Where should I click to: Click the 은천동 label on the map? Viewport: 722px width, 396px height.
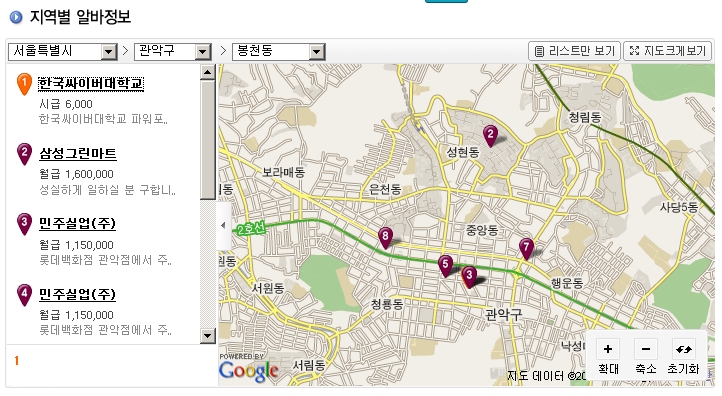[385, 189]
